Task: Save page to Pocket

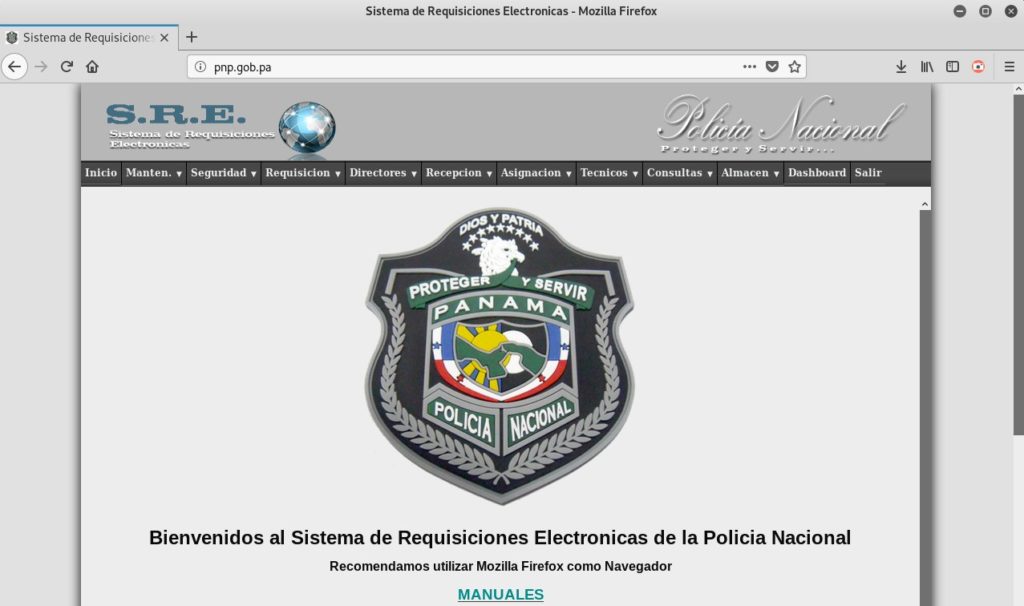Action: pyautogui.click(x=772, y=67)
